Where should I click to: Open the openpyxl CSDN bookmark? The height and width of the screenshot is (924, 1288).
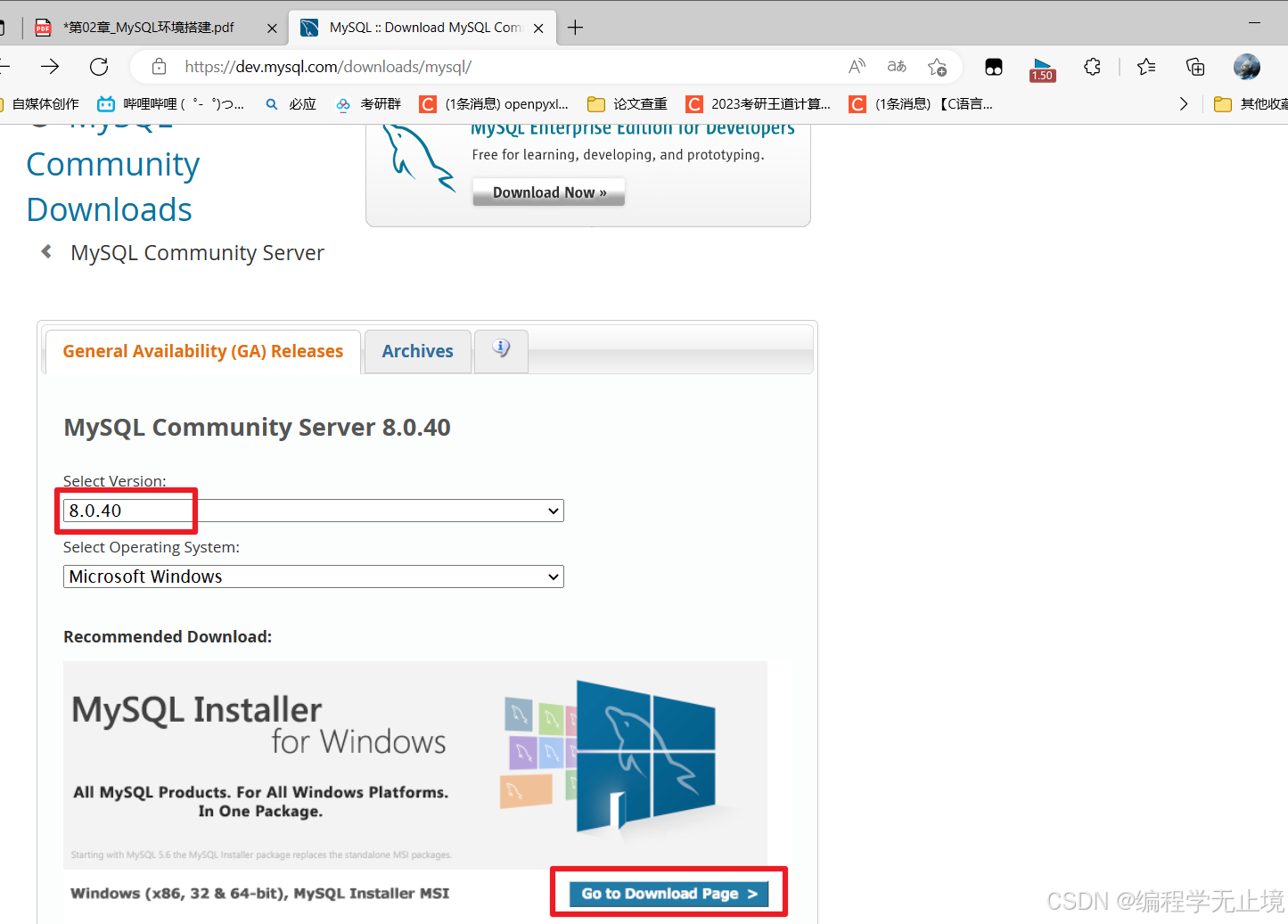point(494,104)
